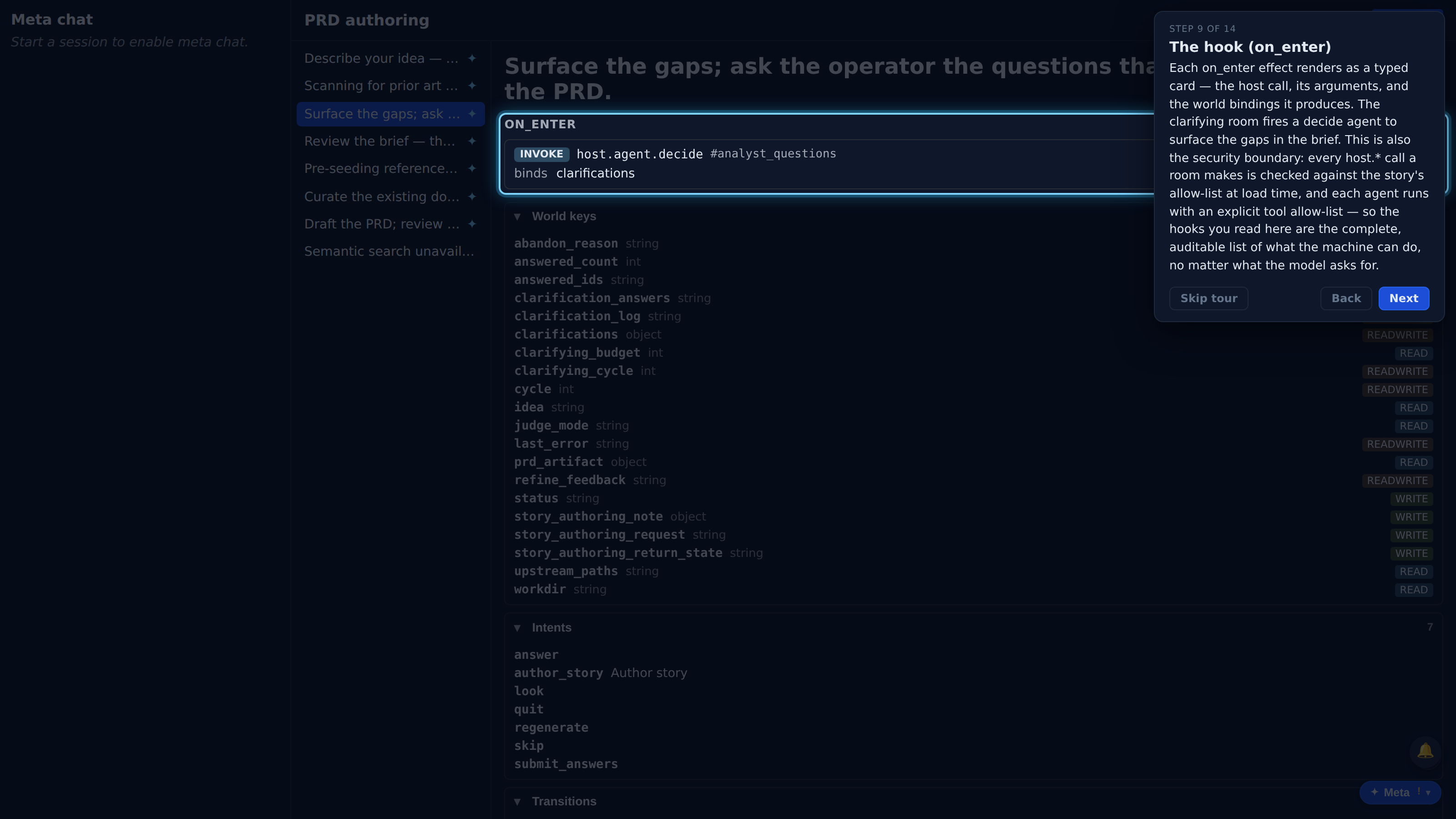Collapse the Transitions section
This screenshot has width=1456, height=819.
click(x=516, y=801)
